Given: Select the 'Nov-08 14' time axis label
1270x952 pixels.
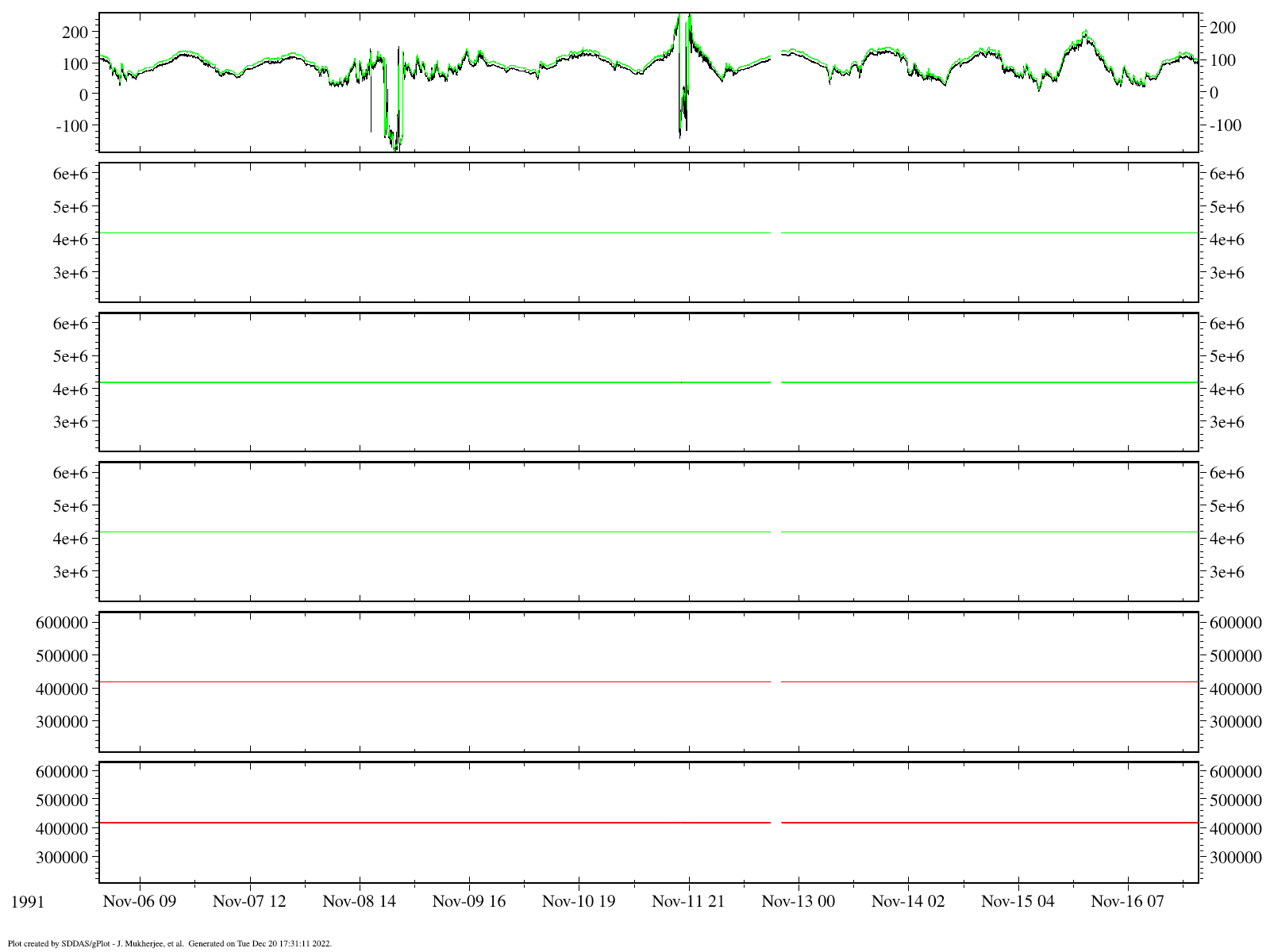Looking at the screenshot, I should click(359, 902).
